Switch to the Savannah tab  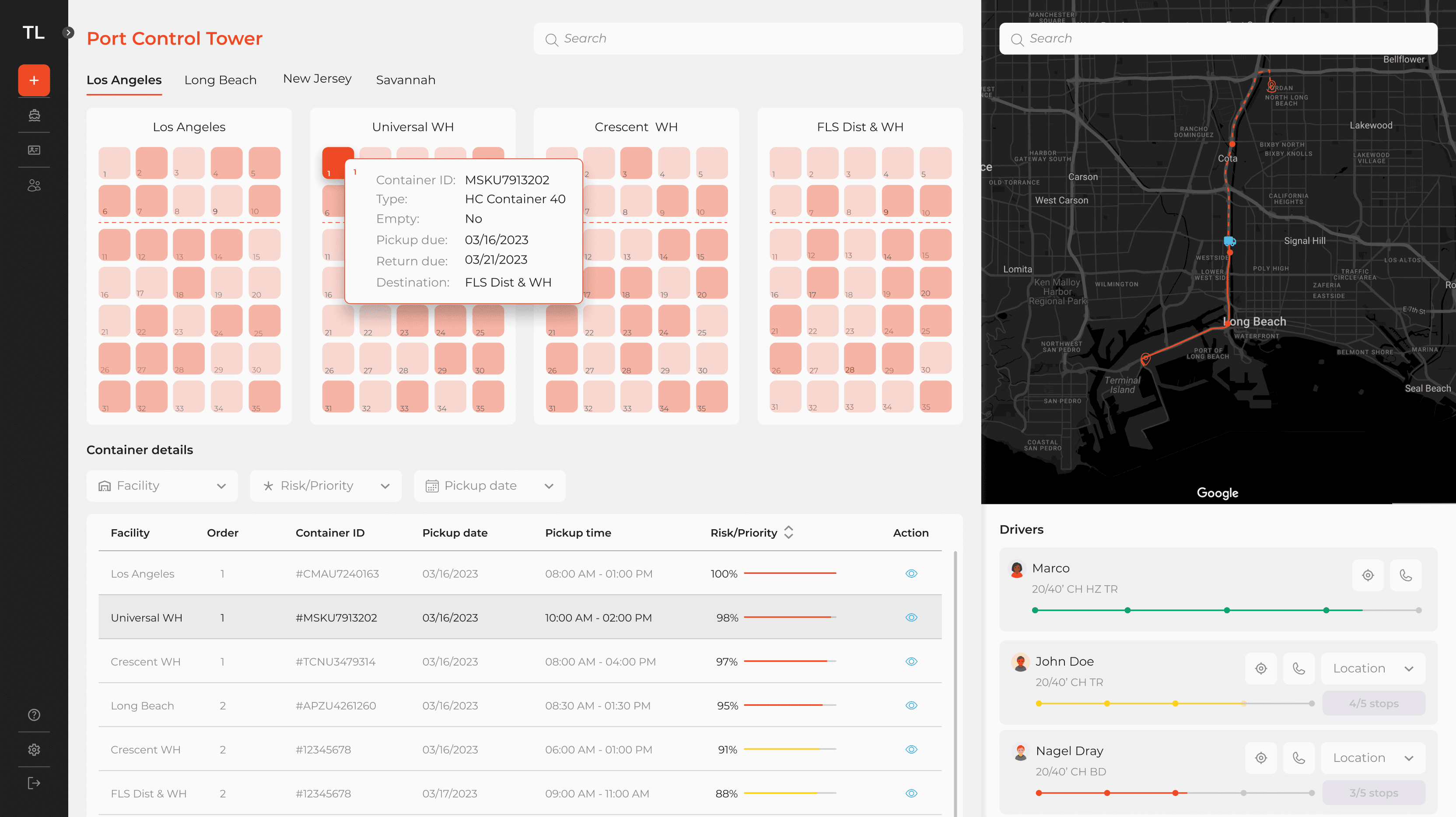coord(405,80)
